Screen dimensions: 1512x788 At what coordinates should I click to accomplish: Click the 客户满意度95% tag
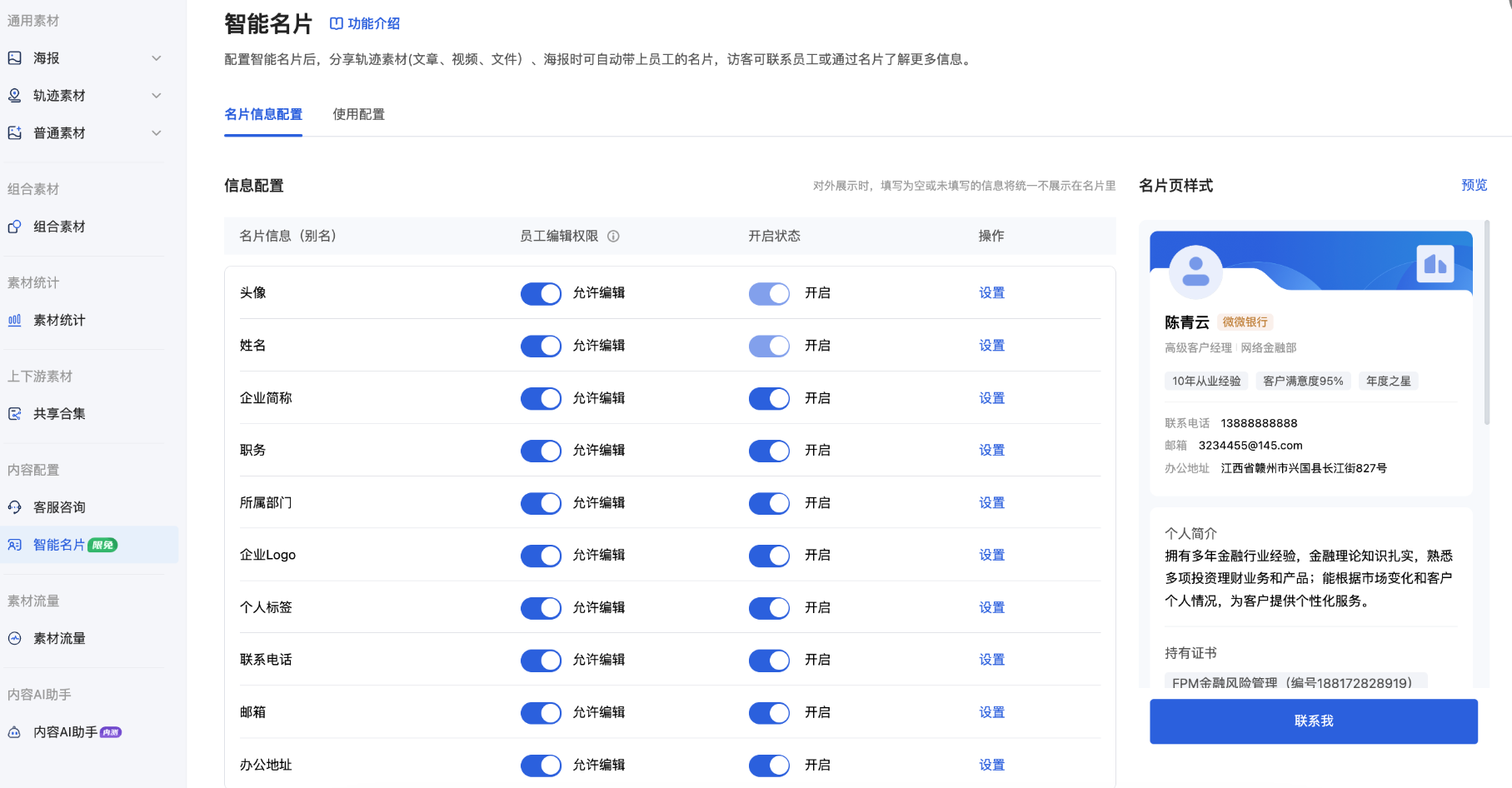tap(1303, 381)
